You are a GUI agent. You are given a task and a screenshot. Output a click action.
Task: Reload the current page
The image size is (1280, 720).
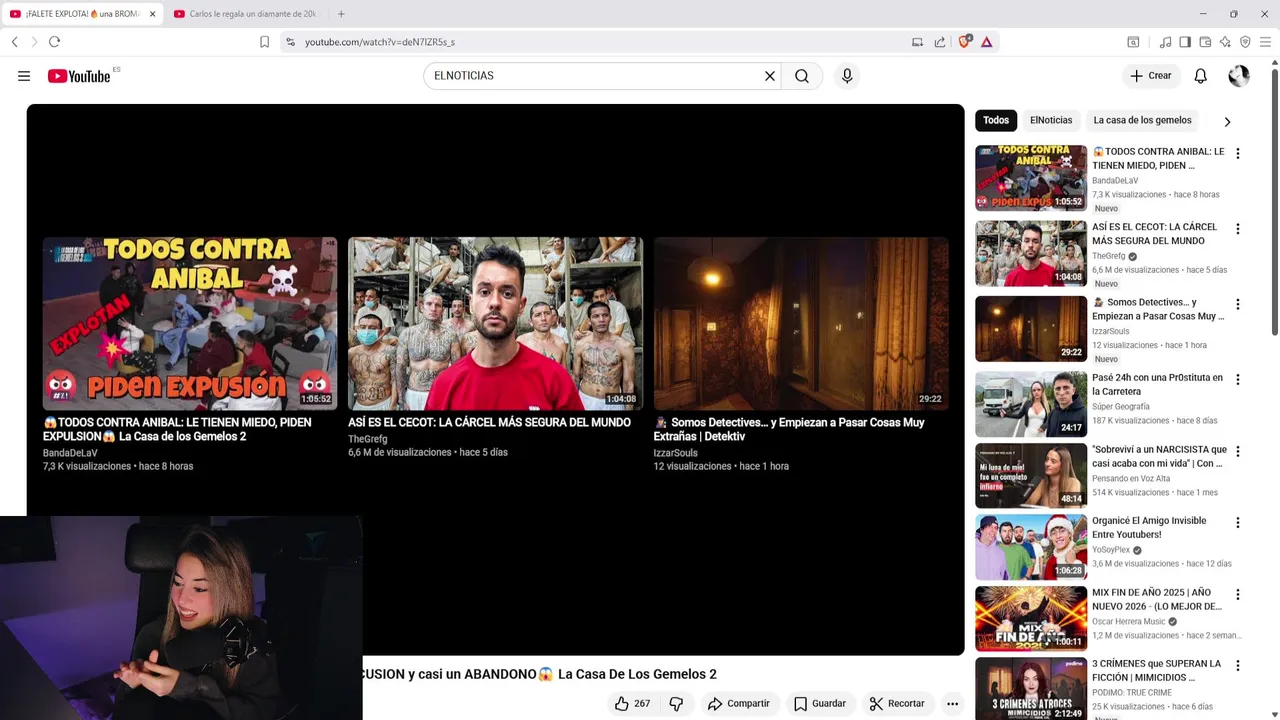55,42
